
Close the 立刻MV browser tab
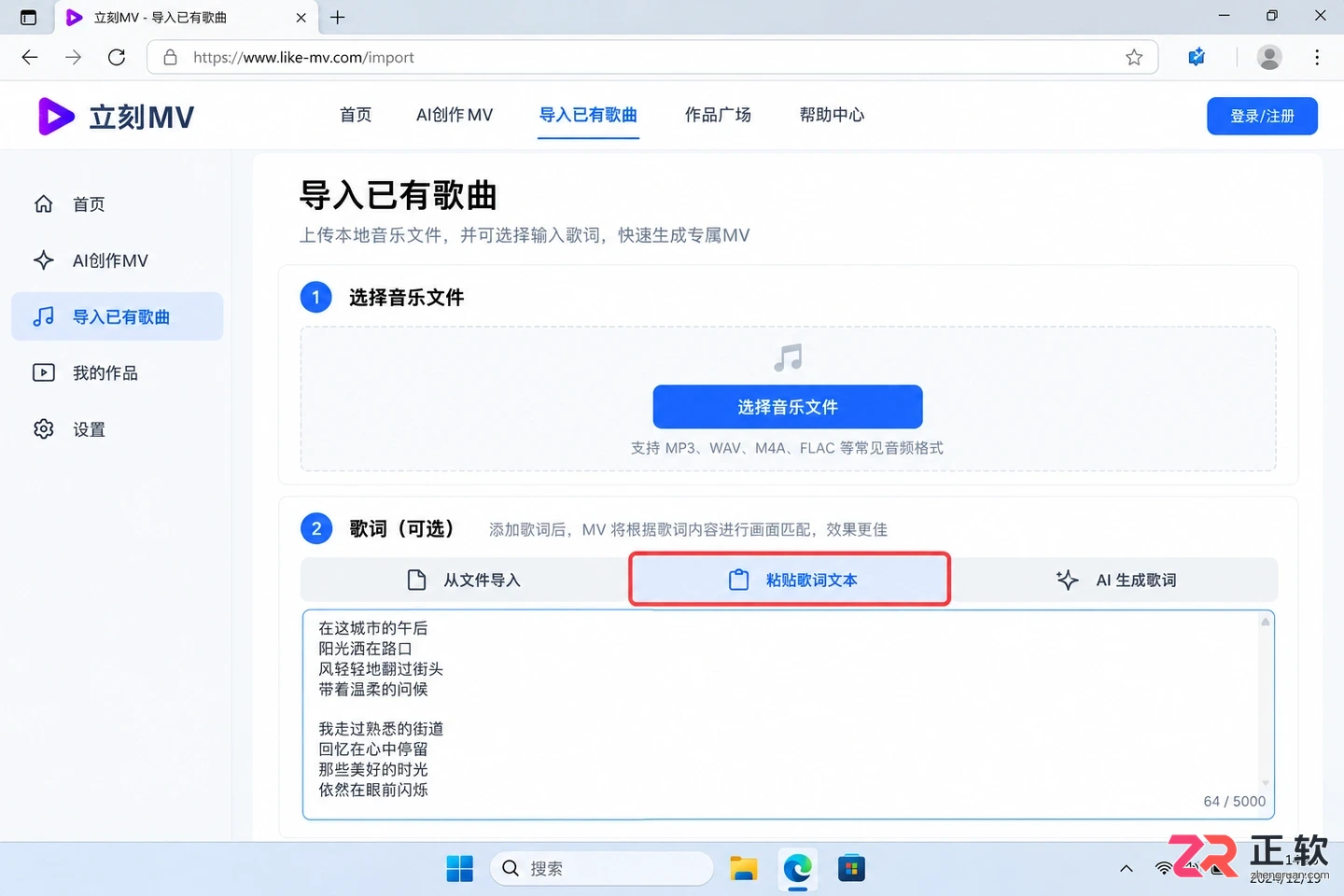click(301, 17)
